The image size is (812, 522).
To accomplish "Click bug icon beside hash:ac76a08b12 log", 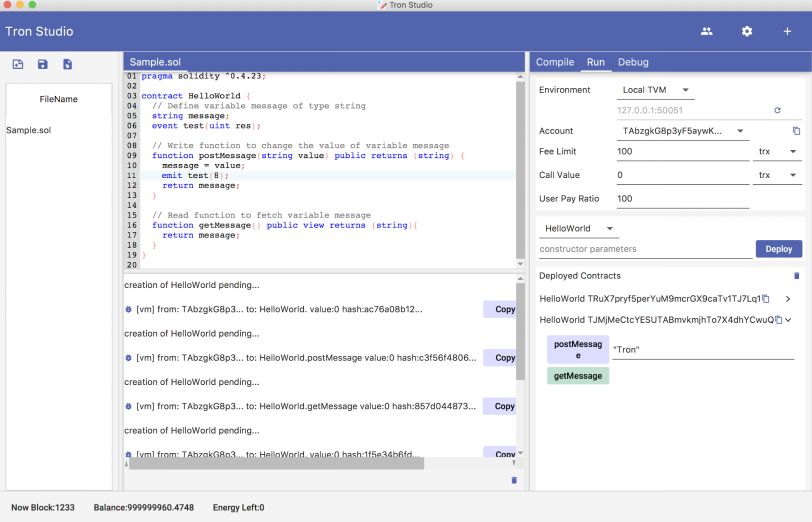I will click(128, 309).
